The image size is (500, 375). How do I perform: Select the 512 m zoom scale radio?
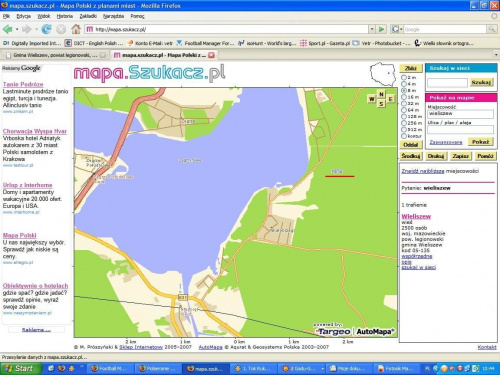coord(404,129)
